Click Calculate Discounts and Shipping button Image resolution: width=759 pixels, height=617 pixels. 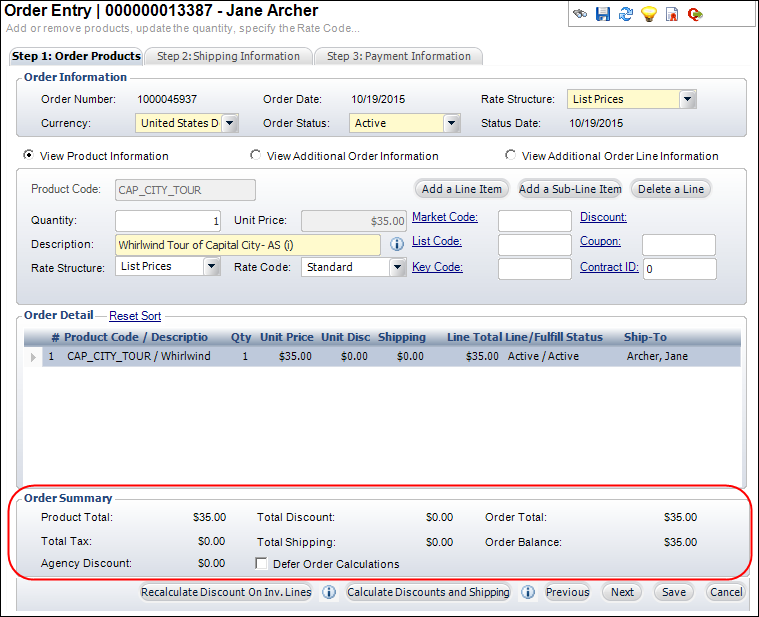pyautogui.click(x=428, y=592)
